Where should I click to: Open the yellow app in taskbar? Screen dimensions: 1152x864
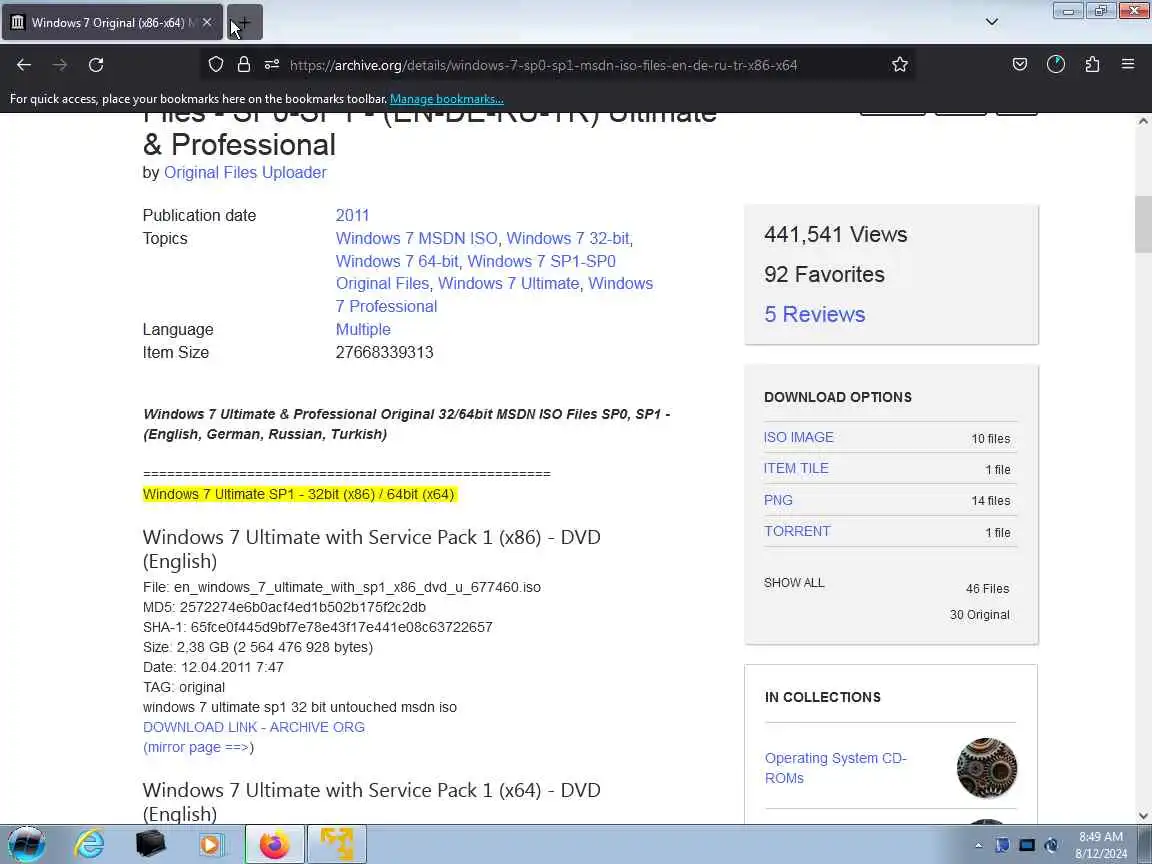click(x=336, y=843)
